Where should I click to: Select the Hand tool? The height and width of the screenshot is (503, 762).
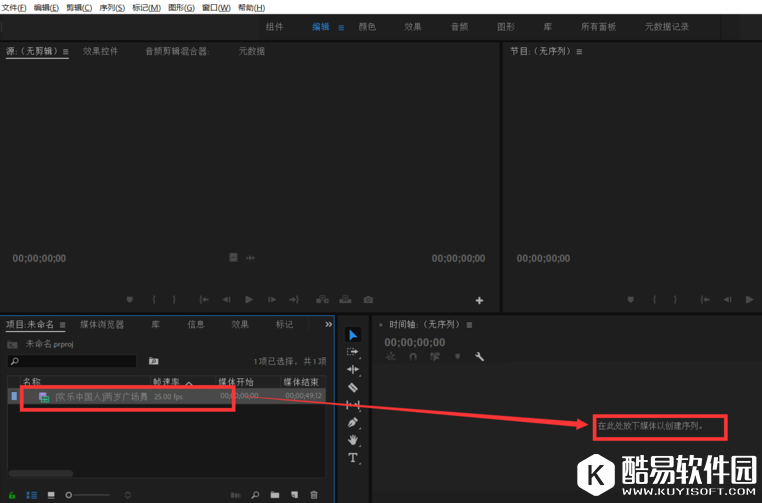353,440
